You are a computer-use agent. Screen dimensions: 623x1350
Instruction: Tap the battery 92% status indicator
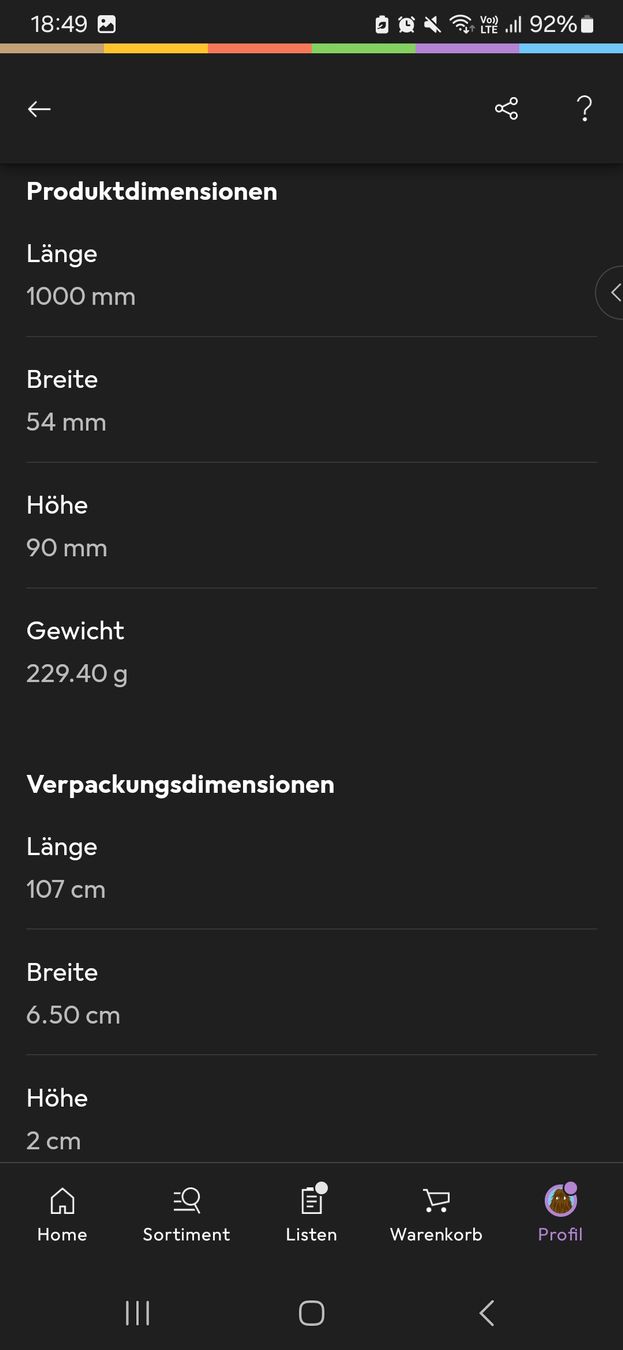tap(562, 24)
